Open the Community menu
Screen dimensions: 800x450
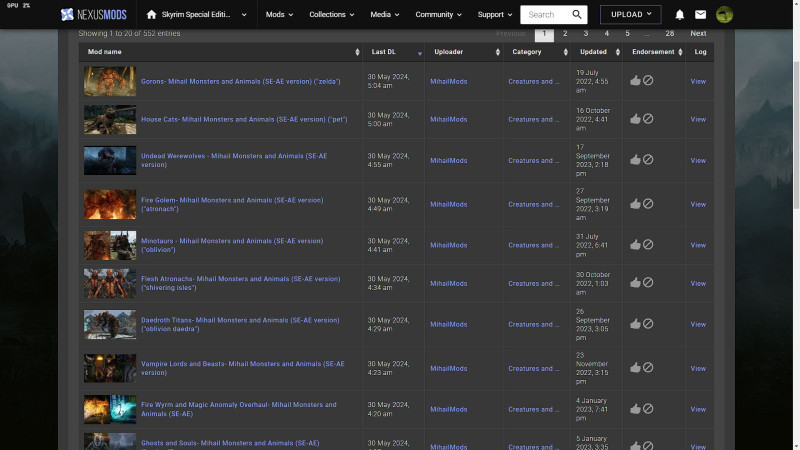tap(438, 15)
